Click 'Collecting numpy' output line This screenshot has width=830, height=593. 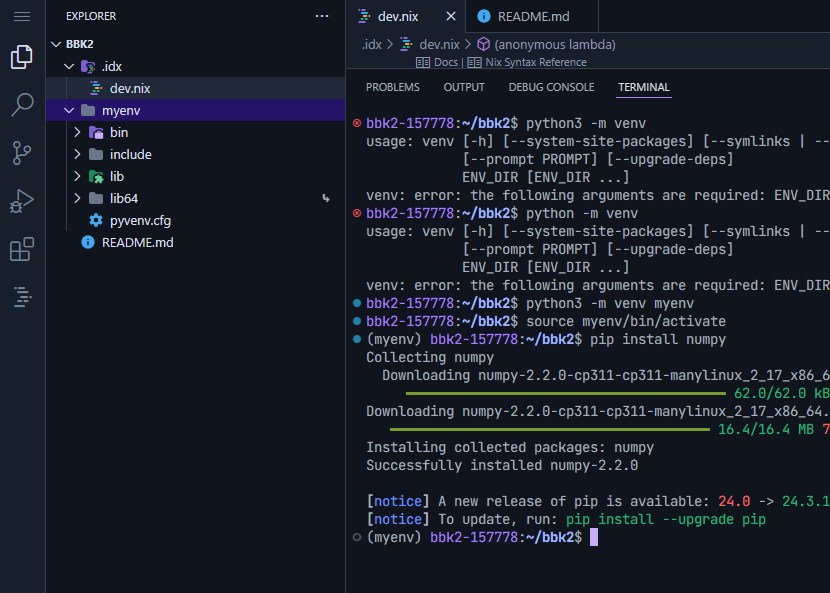(430, 357)
